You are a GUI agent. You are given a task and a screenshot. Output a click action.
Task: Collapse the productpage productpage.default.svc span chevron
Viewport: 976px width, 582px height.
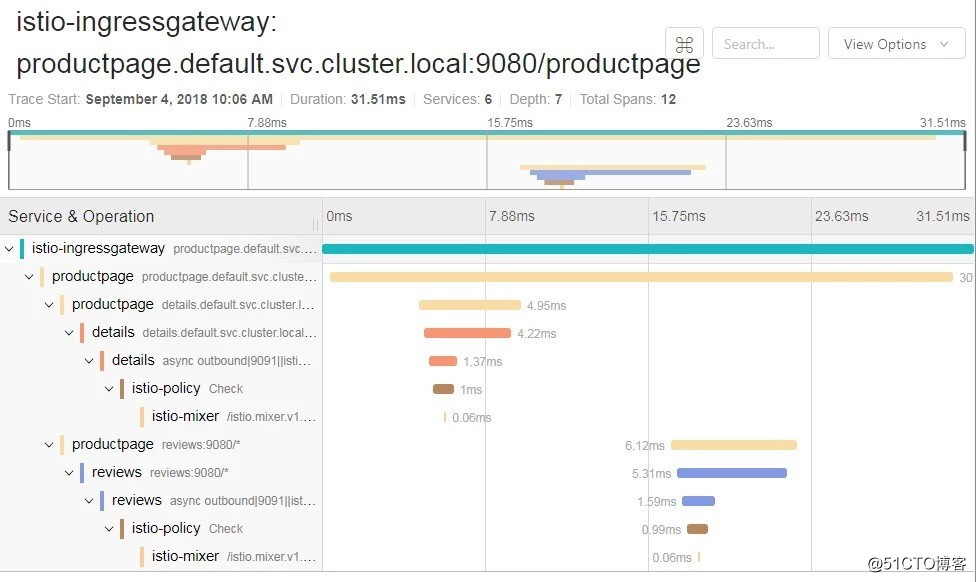coord(29,277)
